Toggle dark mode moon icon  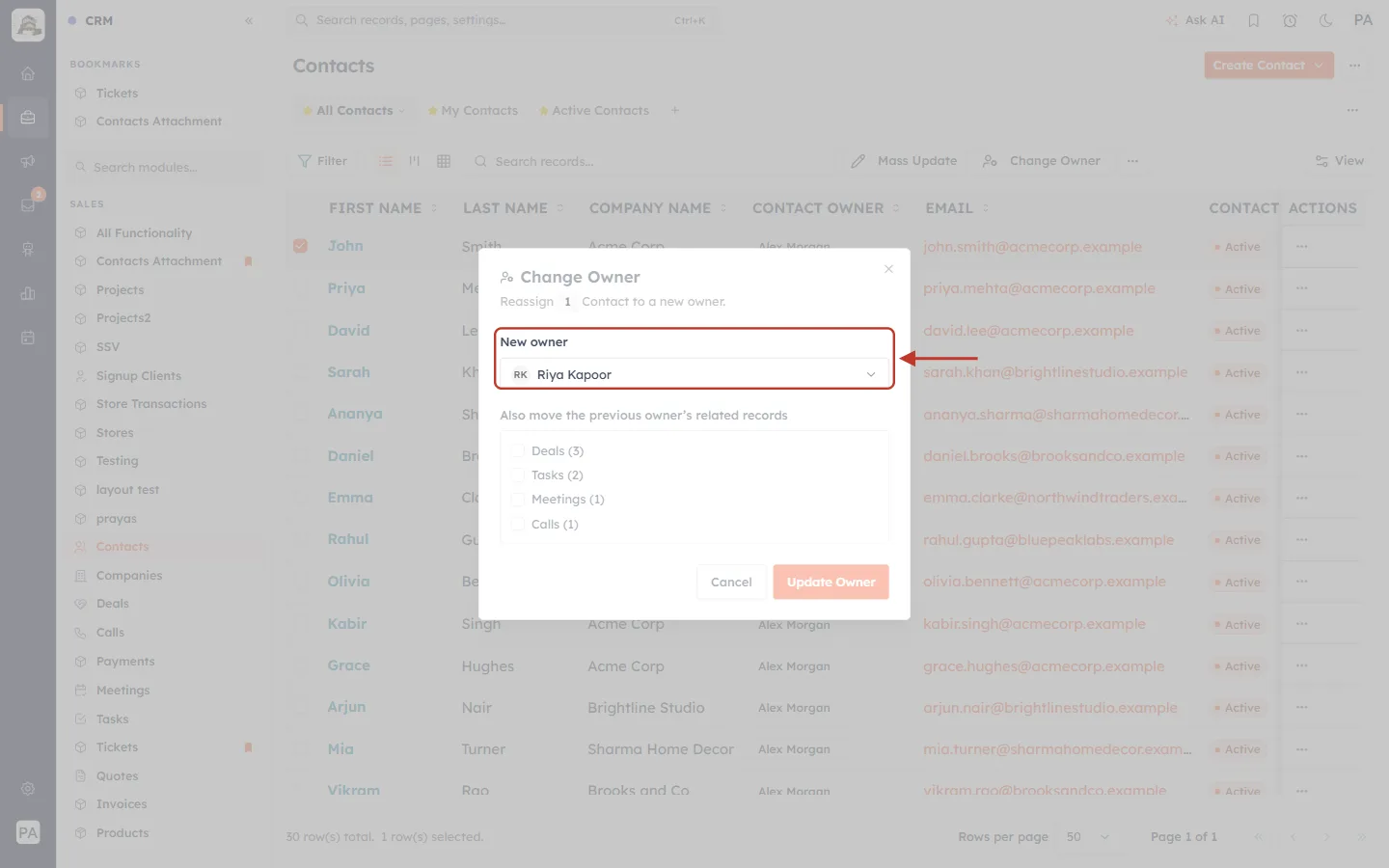pyautogui.click(x=1326, y=20)
